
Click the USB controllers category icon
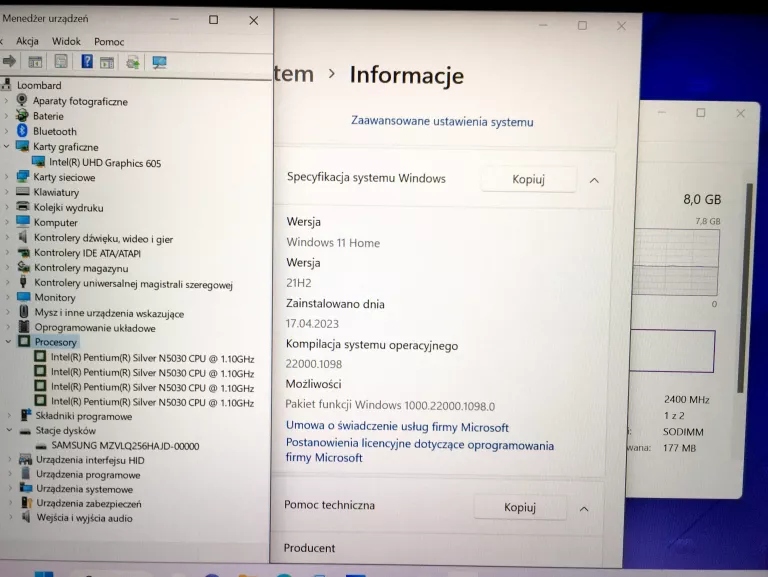[23, 282]
